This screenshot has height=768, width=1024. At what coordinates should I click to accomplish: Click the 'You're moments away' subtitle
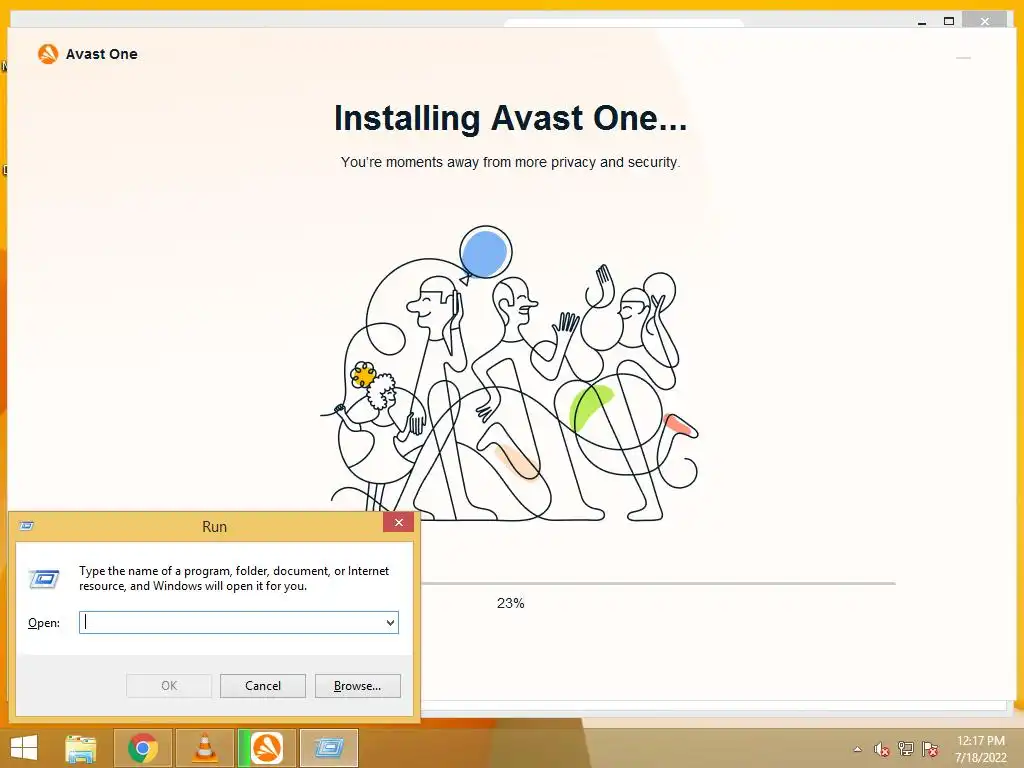tap(511, 162)
